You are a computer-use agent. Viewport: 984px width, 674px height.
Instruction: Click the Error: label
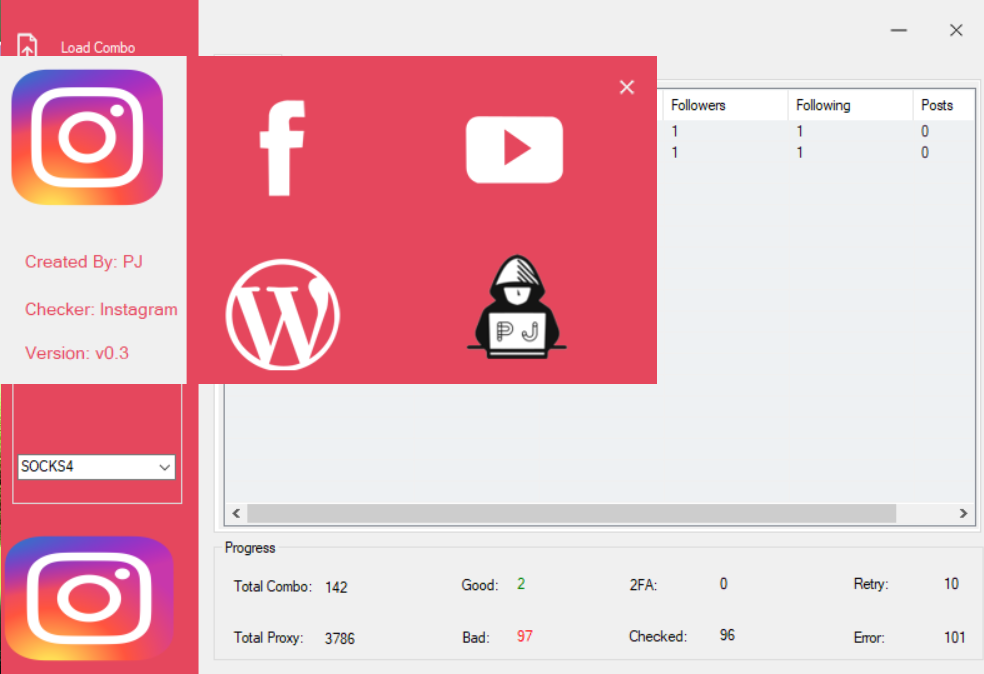click(869, 638)
